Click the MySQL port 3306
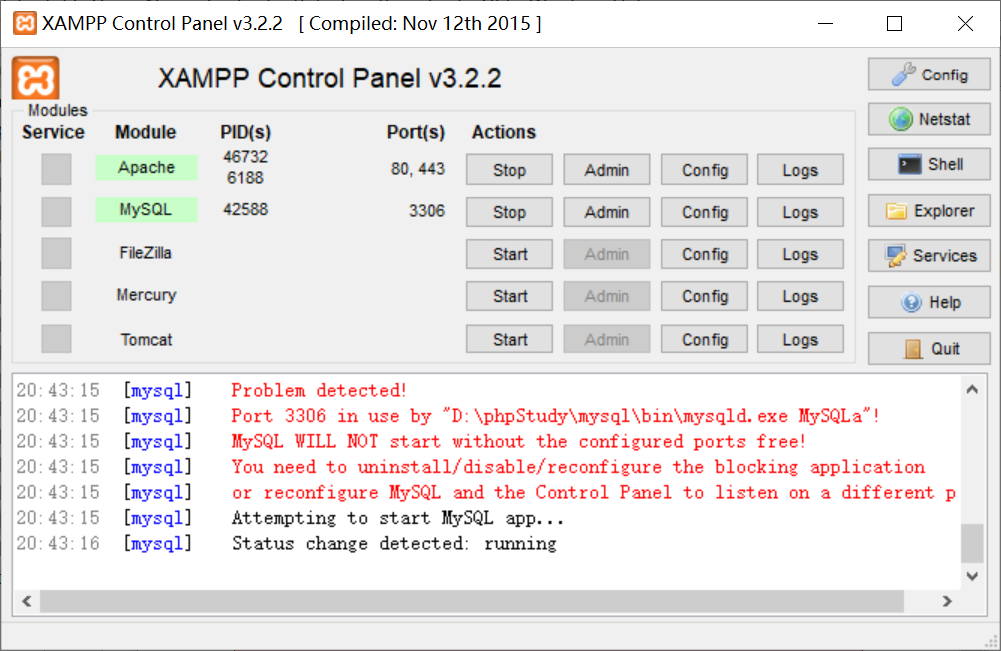This screenshot has width=1001, height=651. coord(427,211)
